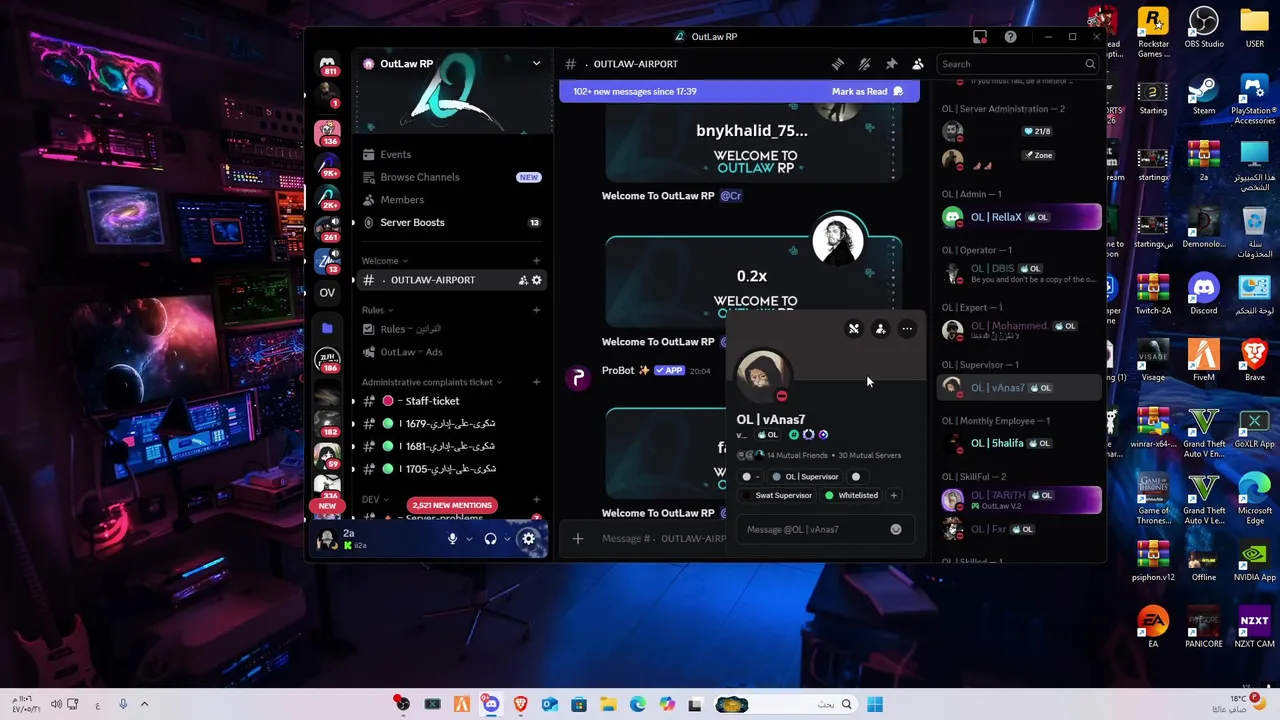Open the Discord inbox icon in title bar

[x=980, y=37]
